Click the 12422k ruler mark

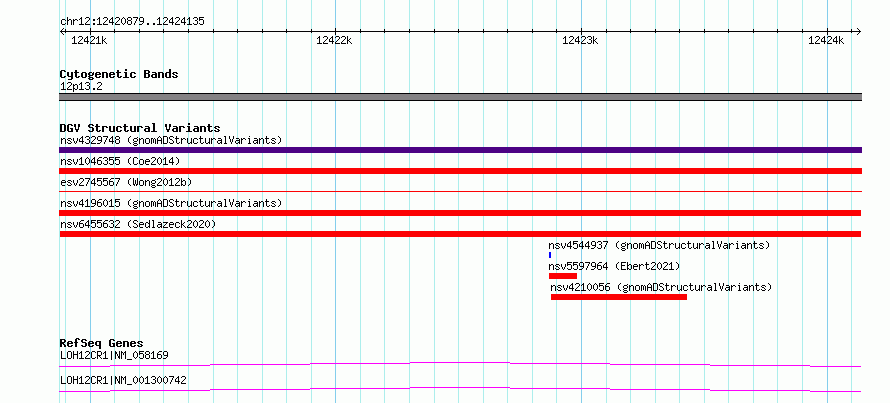(334, 40)
